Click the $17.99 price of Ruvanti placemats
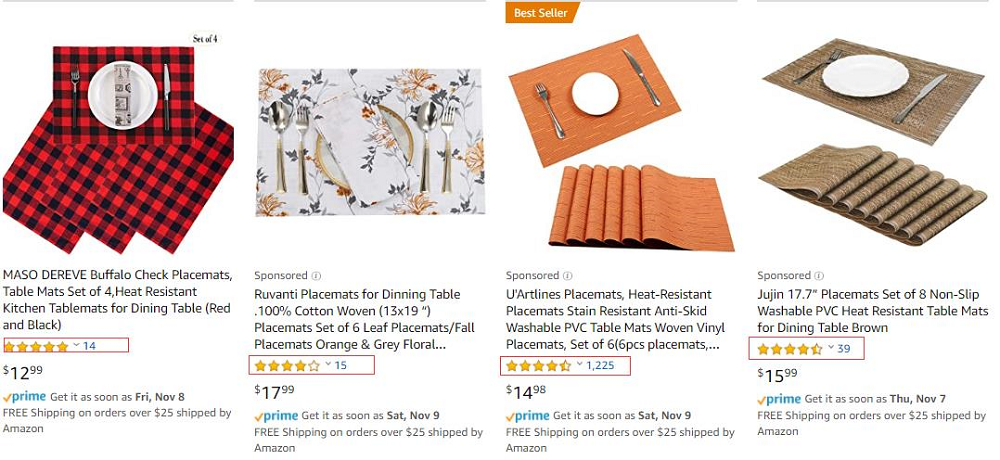Viewport: 1000px width, 460px height. (273, 391)
